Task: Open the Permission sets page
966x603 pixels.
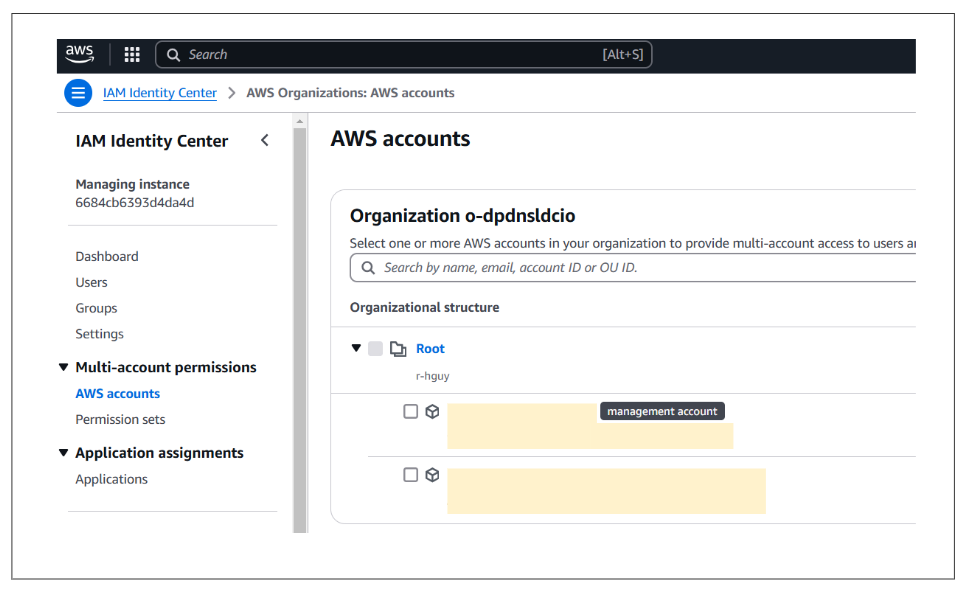Action: (x=120, y=419)
